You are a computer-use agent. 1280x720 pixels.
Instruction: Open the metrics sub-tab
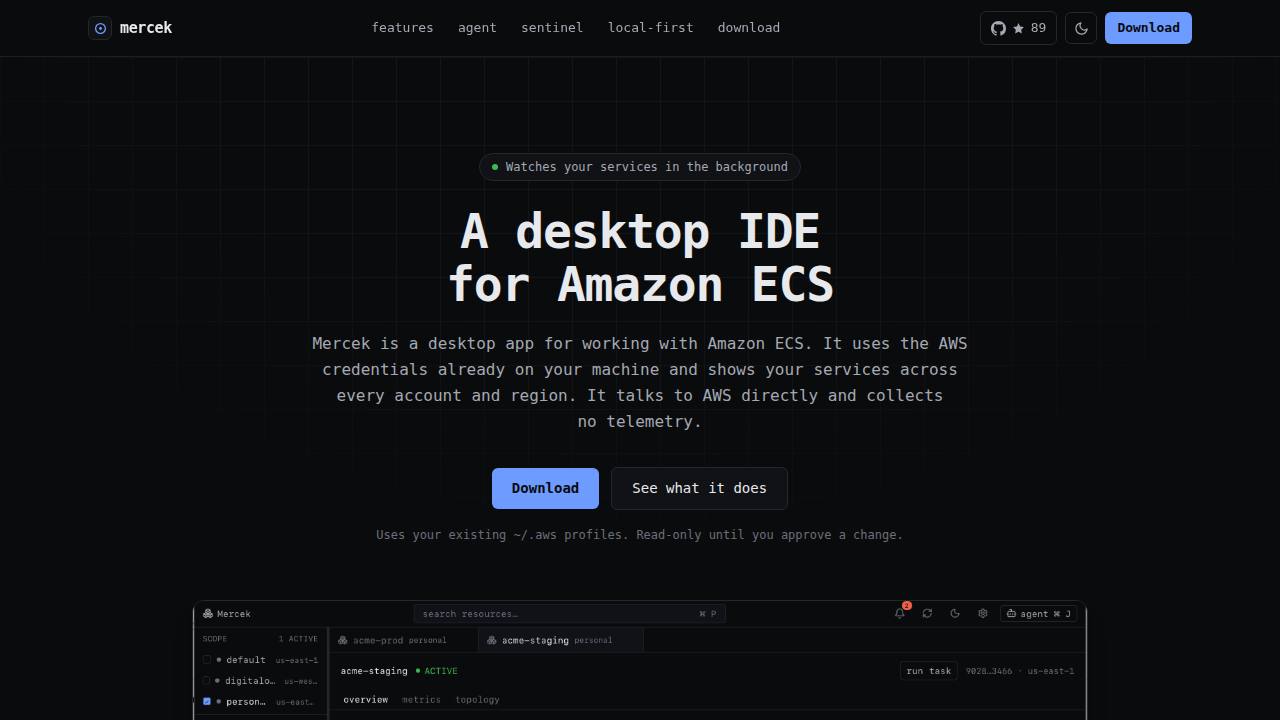[x=421, y=700]
